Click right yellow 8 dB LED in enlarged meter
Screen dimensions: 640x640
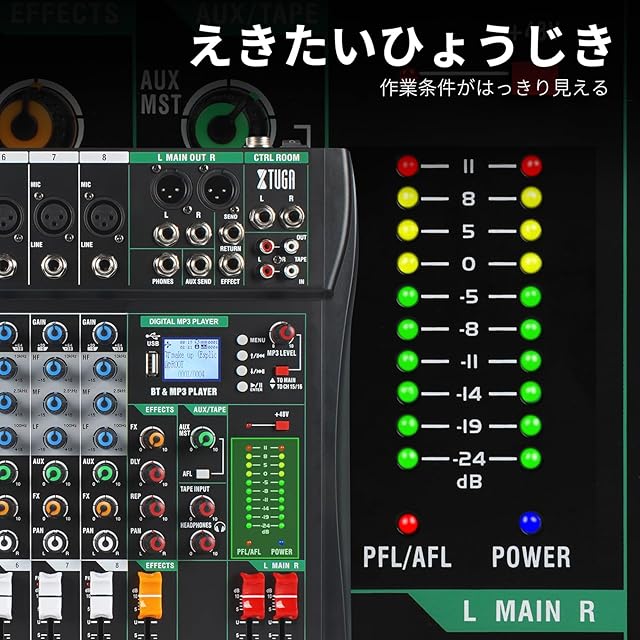[531, 198]
